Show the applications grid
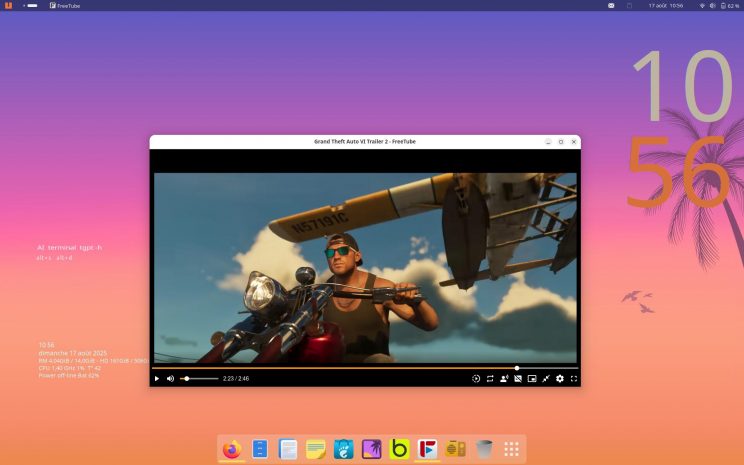Image resolution: width=744 pixels, height=465 pixels. pyautogui.click(x=511, y=449)
